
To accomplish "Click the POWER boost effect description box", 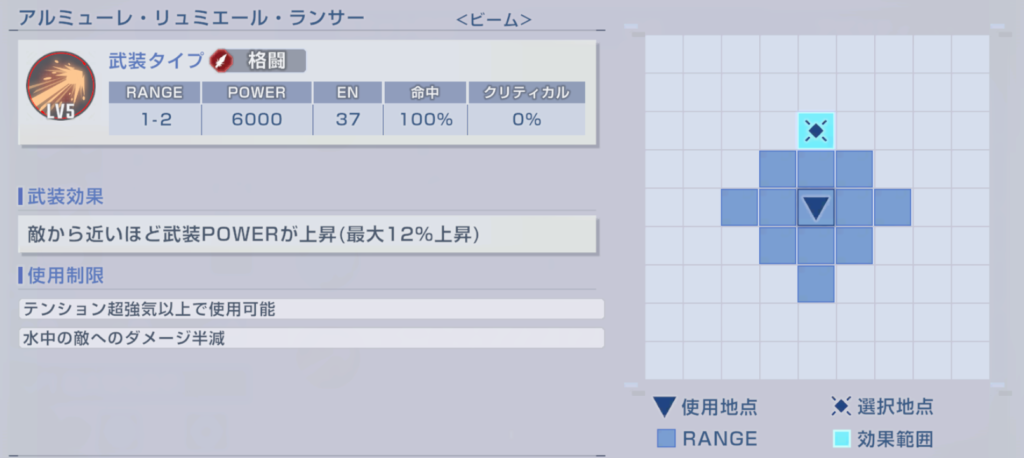I will 308,236.
